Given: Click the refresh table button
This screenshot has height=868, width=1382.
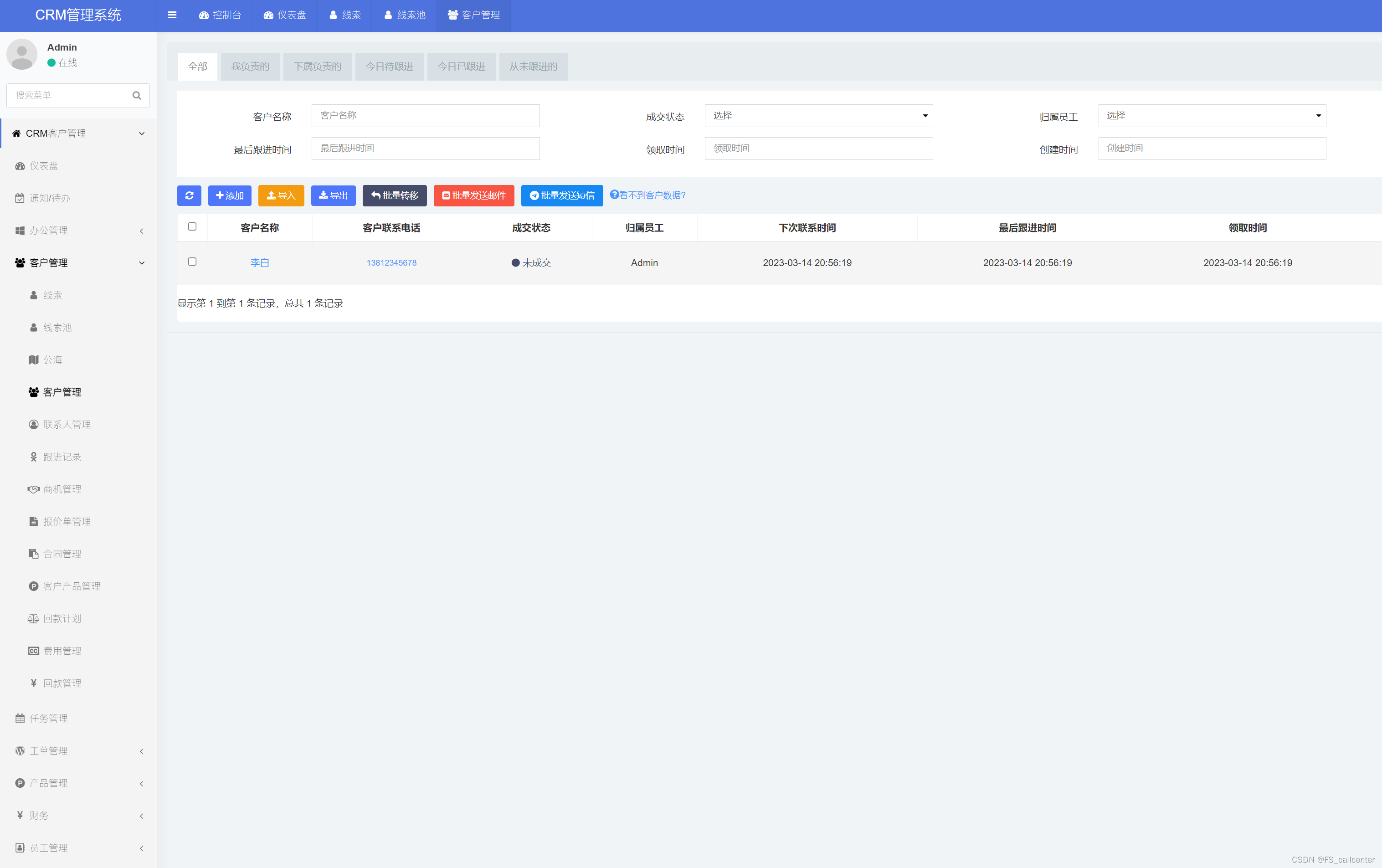Looking at the screenshot, I should click(190, 195).
